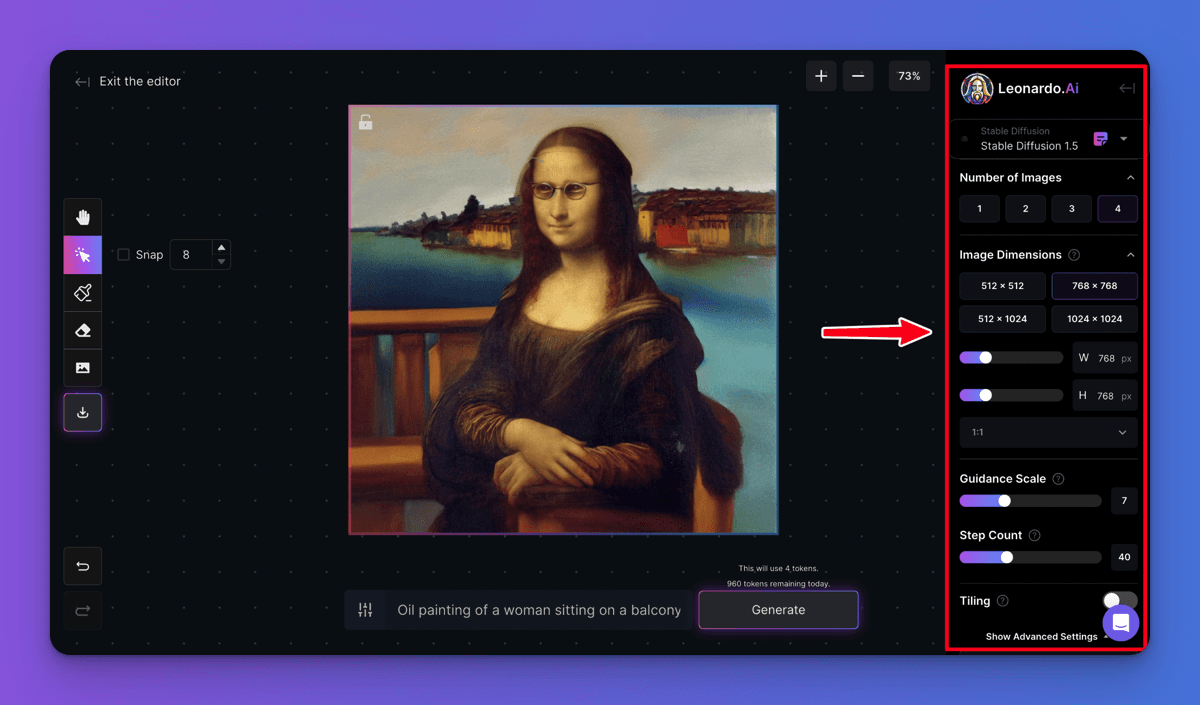Click the undo arrow button
This screenshot has width=1200, height=705.
point(82,566)
